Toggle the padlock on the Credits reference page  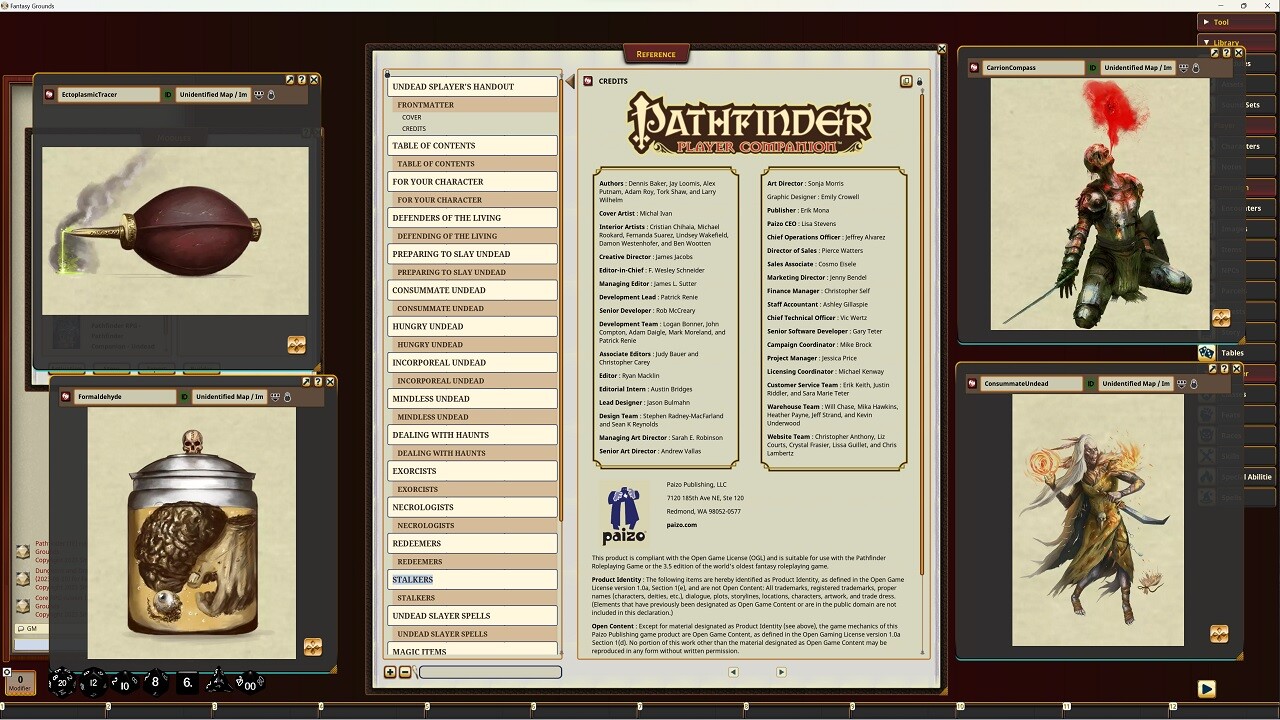(920, 81)
